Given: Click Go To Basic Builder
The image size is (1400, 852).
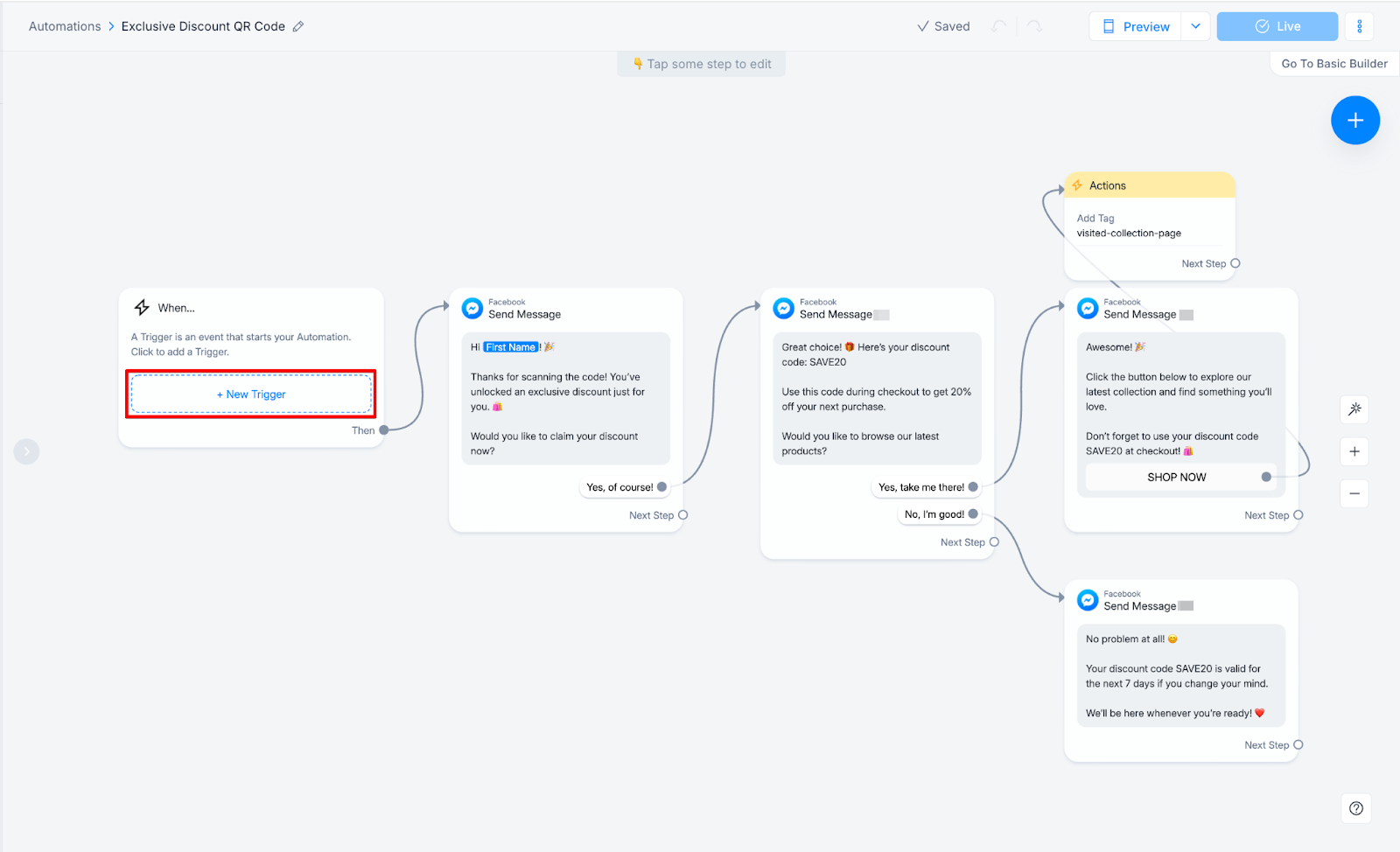Looking at the screenshot, I should (1333, 64).
